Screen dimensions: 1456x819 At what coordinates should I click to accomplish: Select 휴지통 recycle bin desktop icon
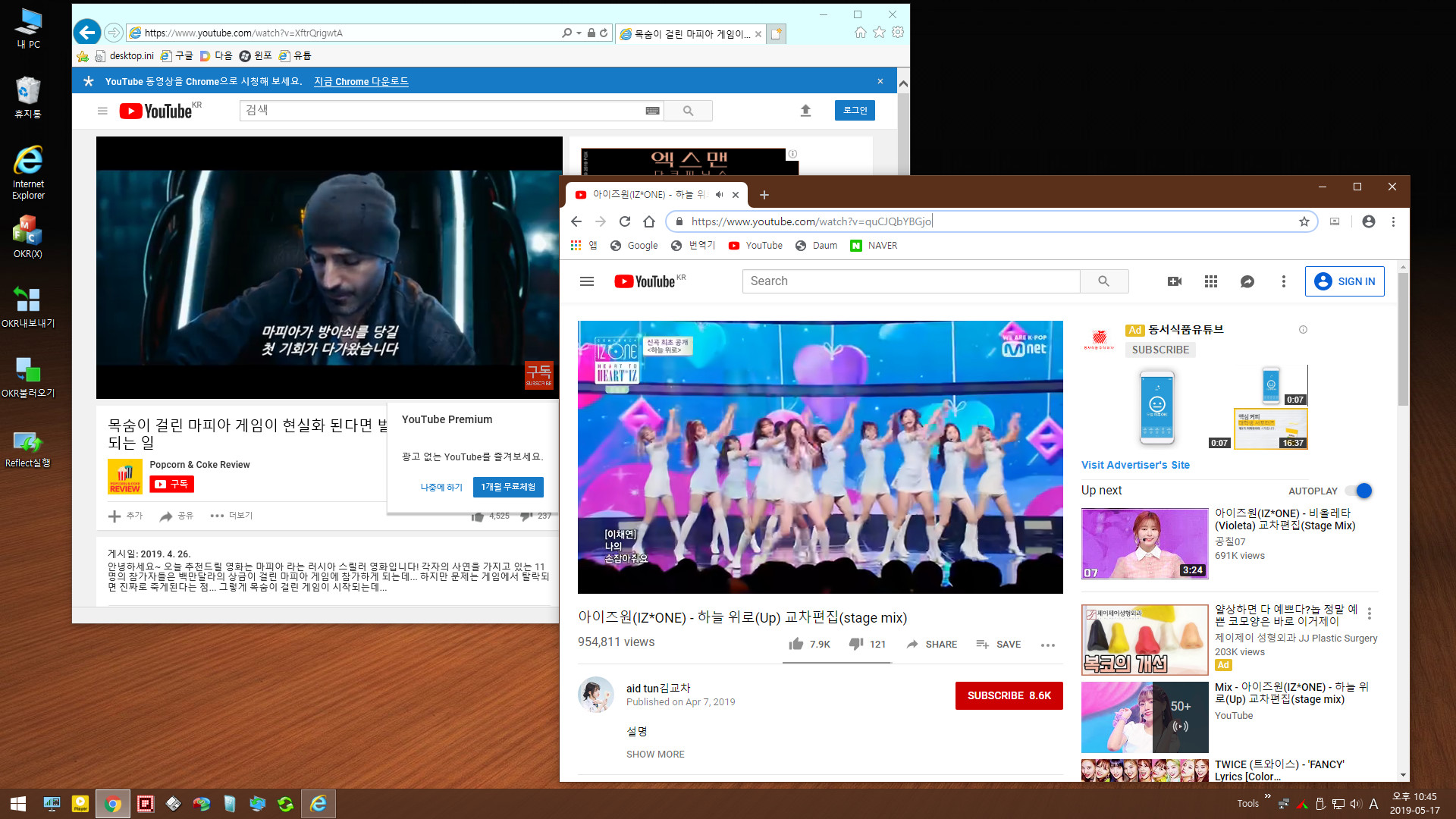point(28,97)
